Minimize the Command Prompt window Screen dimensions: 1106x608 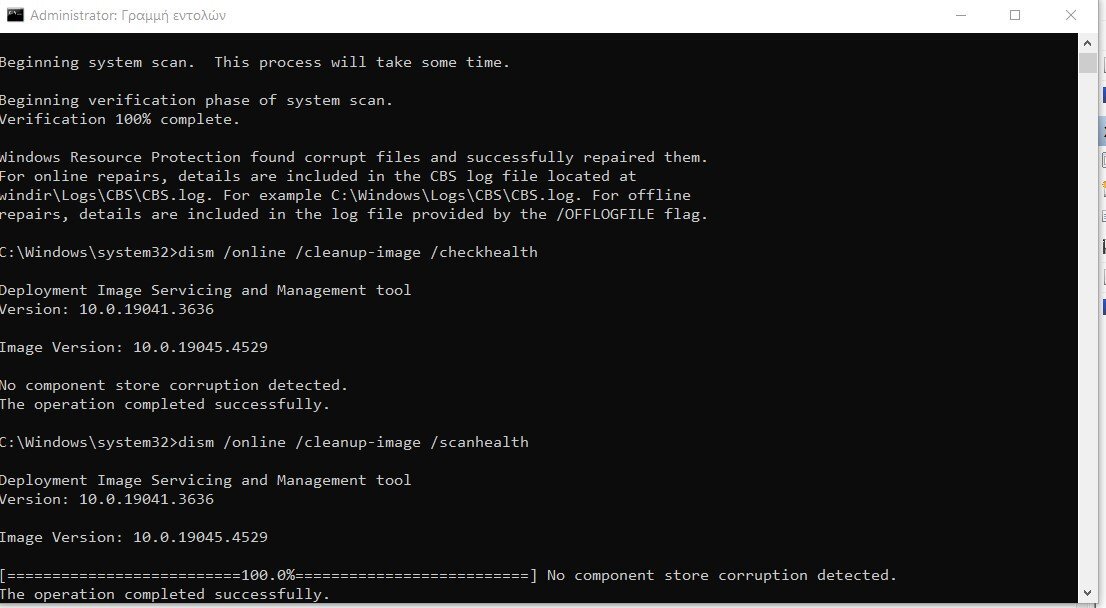[x=961, y=15]
